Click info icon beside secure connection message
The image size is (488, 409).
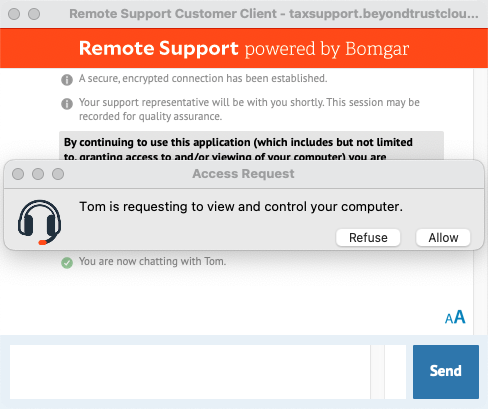[67, 80]
